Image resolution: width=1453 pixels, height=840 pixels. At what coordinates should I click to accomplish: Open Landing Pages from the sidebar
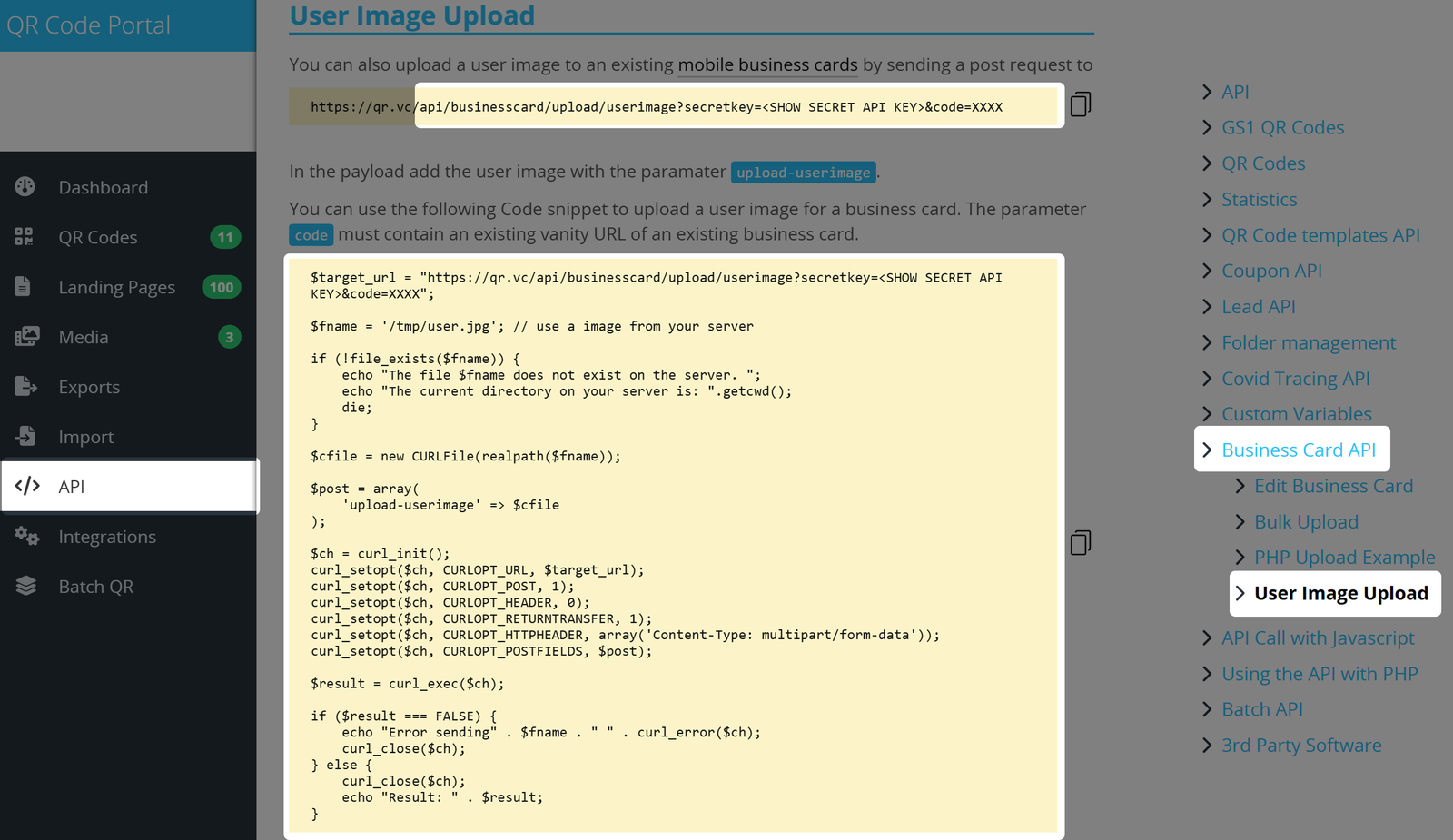point(116,288)
